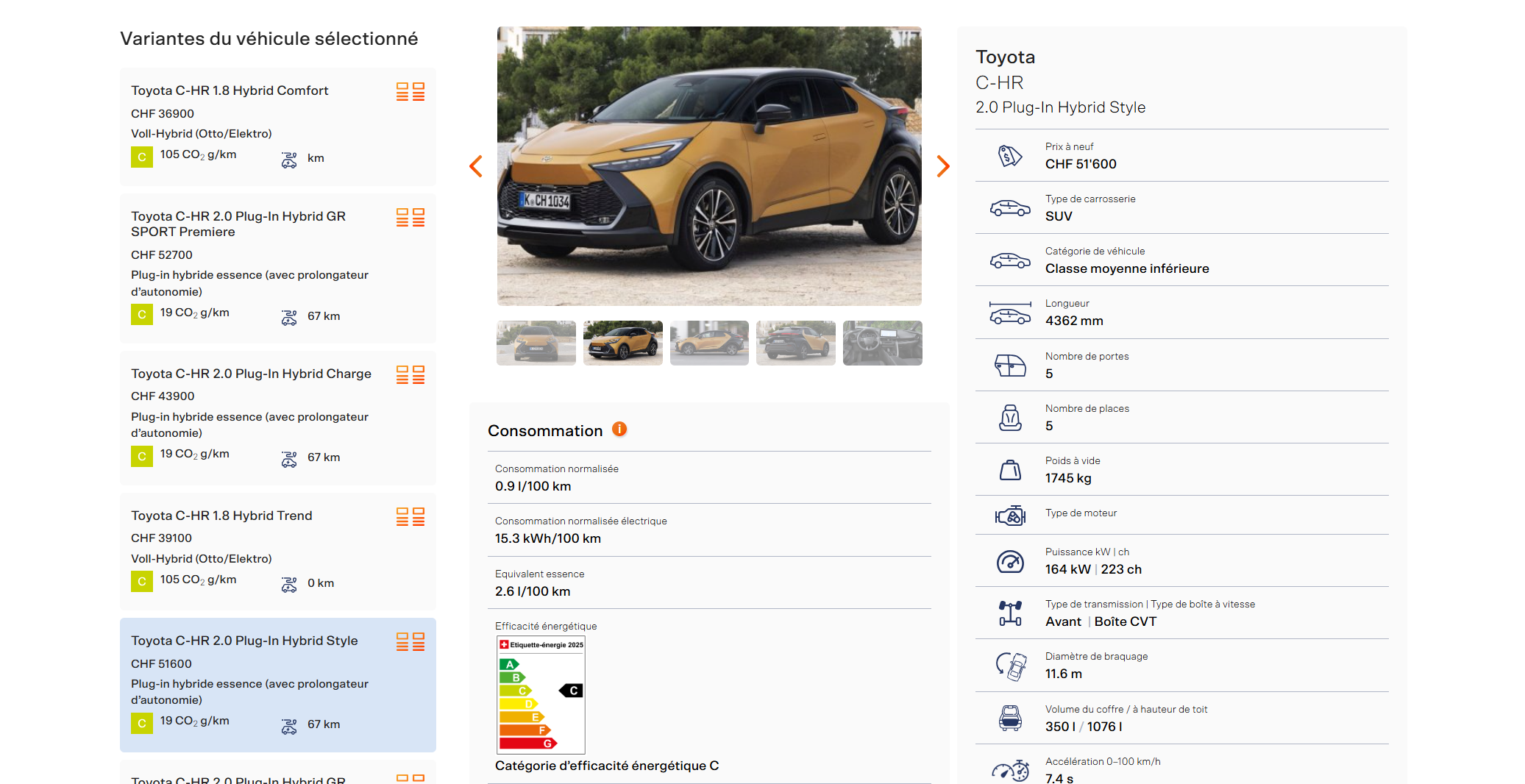
Task: Click the 2.6 l/100 km equivalent value
Action: [533, 591]
